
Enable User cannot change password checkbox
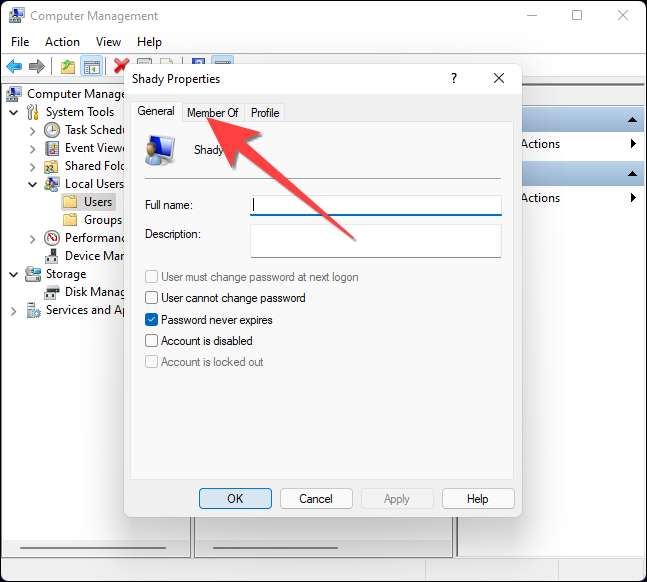tap(151, 298)
